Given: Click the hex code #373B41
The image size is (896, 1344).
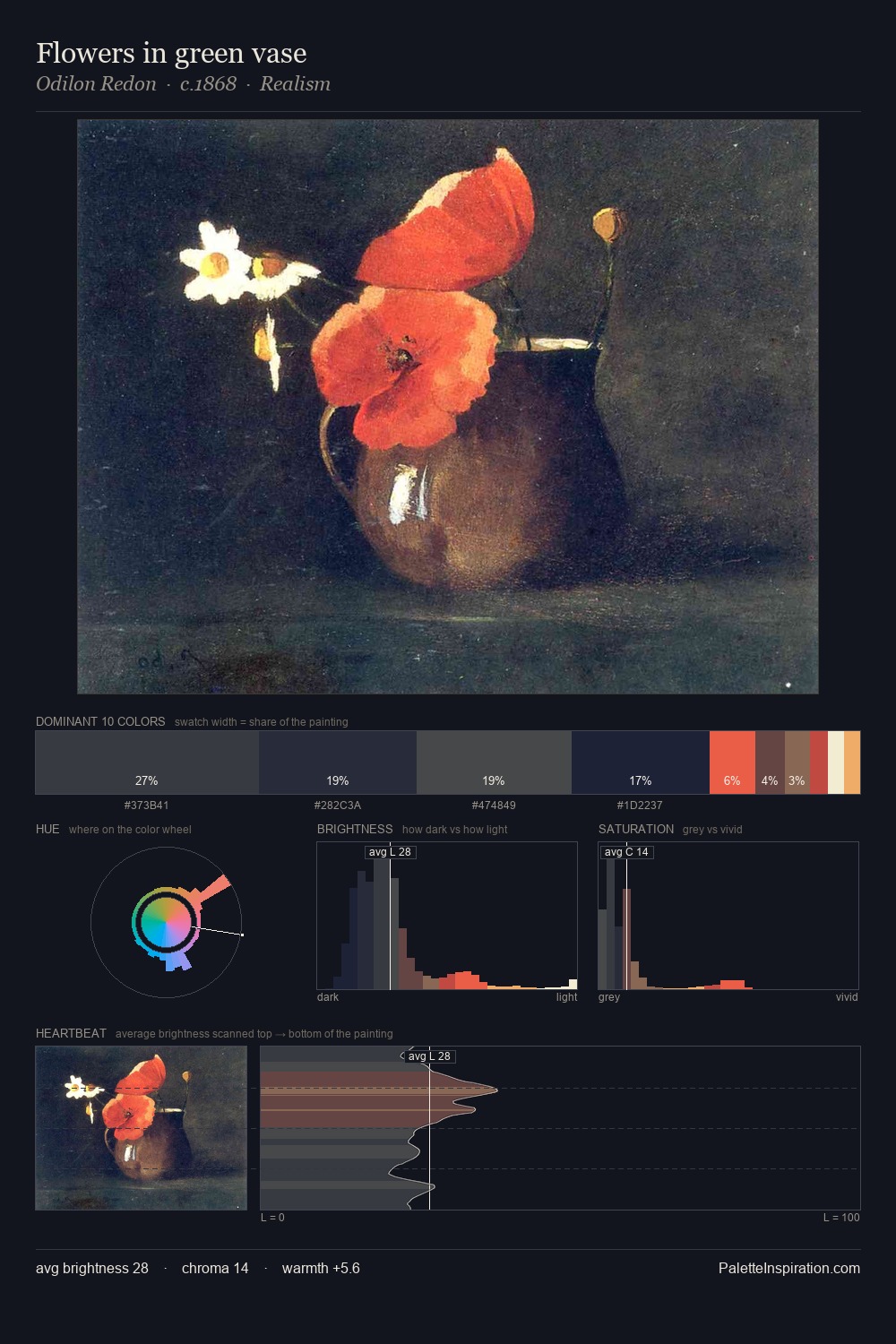Looking at the screenshot, I should tap(146, 806).
